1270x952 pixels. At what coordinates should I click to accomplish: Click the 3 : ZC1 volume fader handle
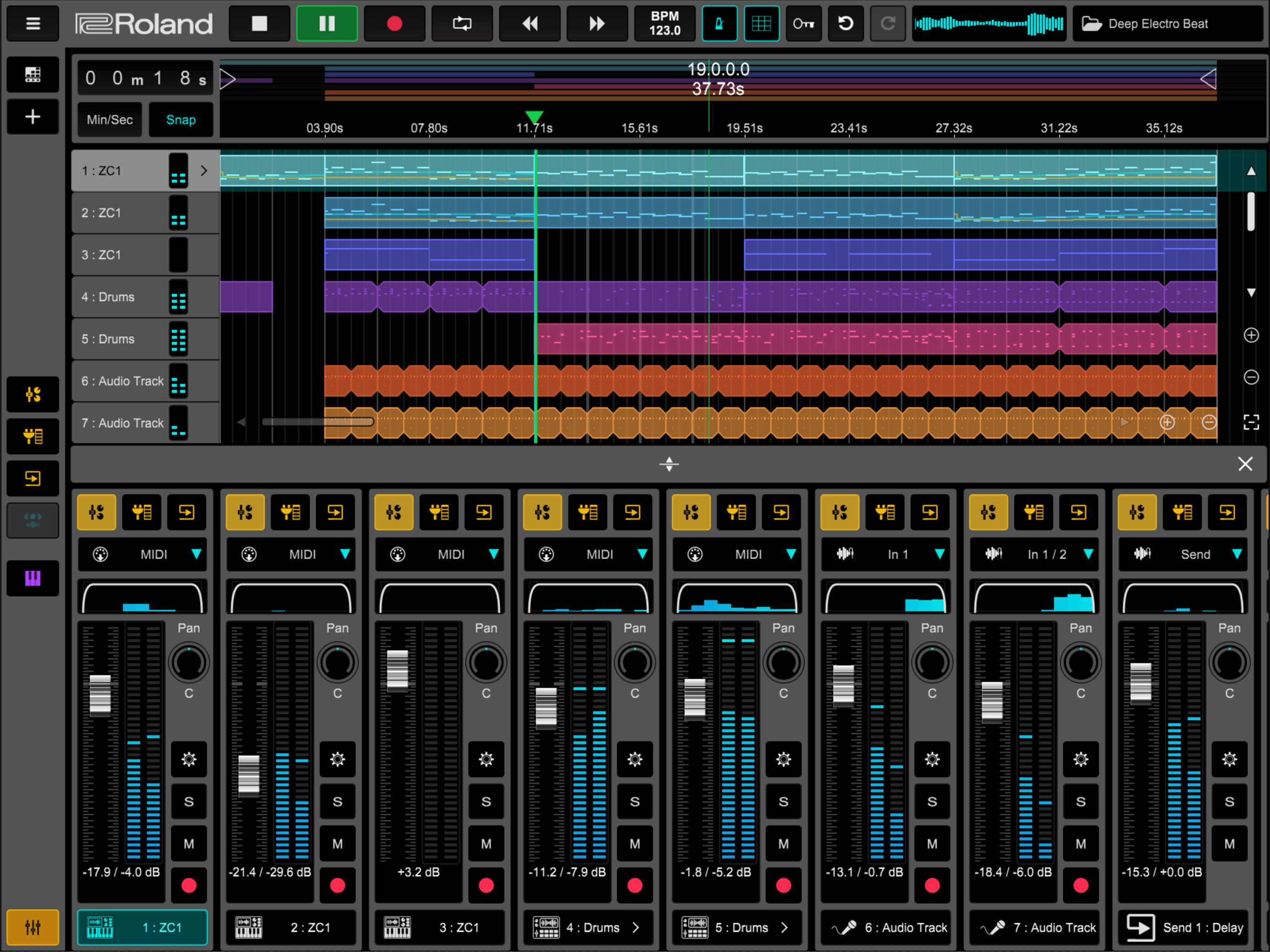click(x=397, y=670)
